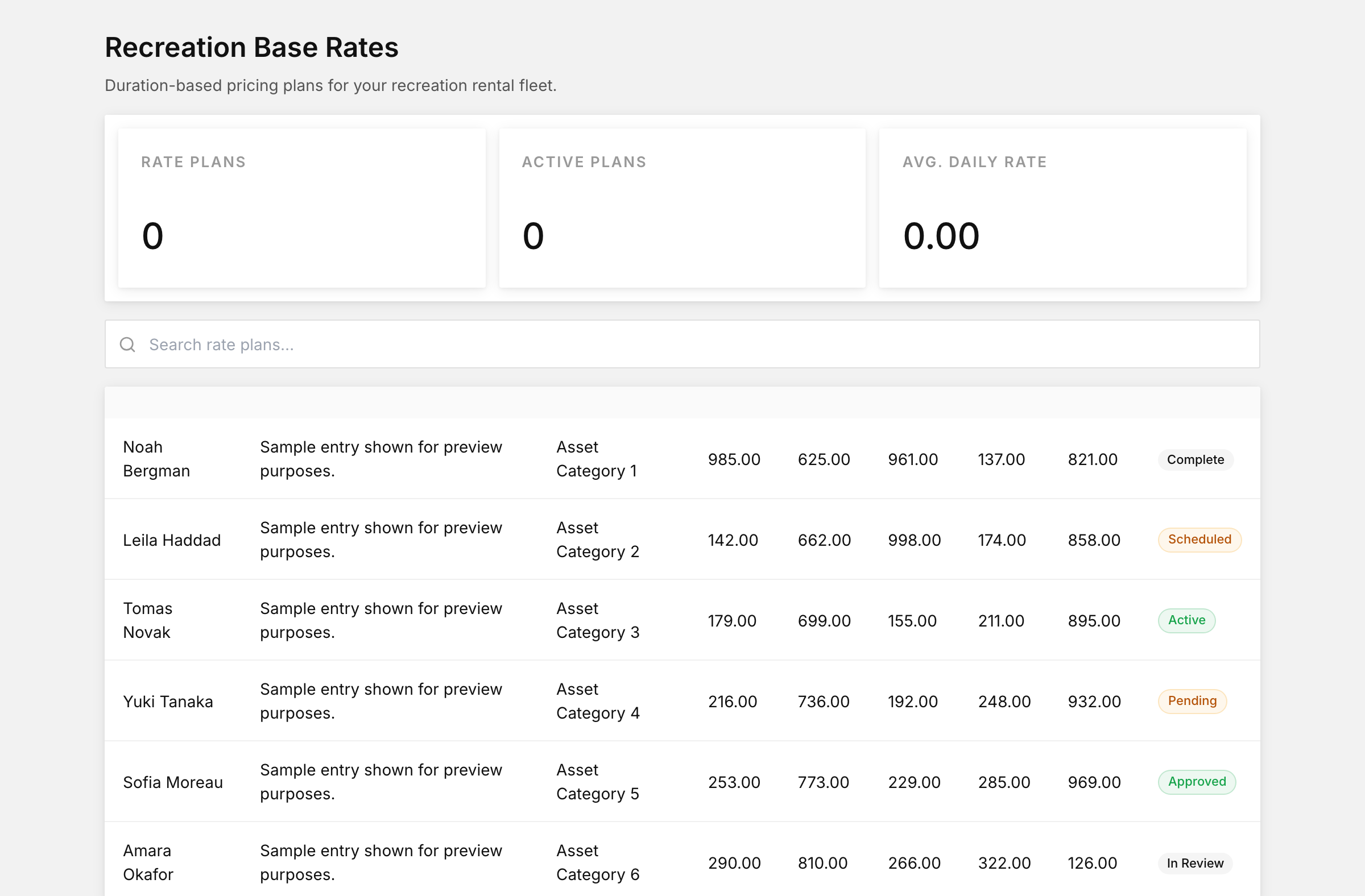Click the 126.00 rate value
Image resolution: width=1365 pixels, height=896 pixels.
coord(1093,864)
